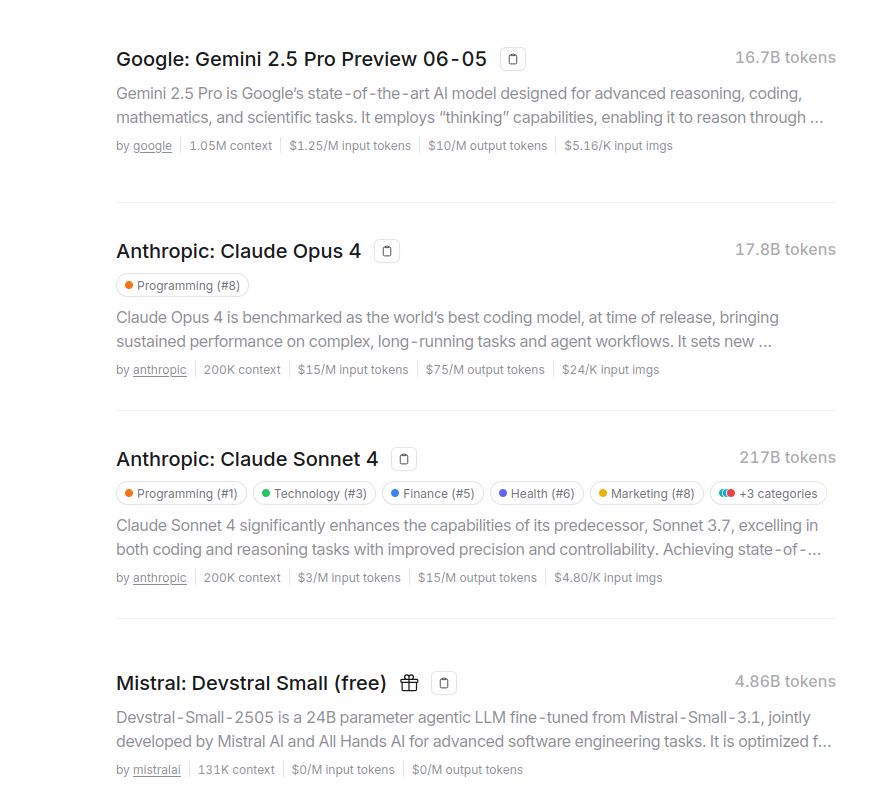Click the Gemini 2.5 Pro description text
Image resolution: width=870 pixels, height=790 pixels.
469,105
